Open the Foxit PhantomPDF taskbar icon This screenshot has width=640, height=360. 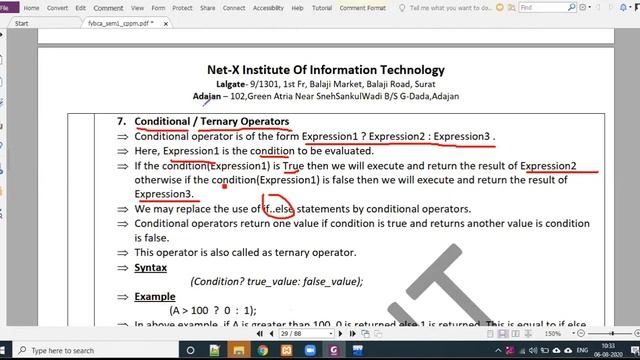point(334,350)
